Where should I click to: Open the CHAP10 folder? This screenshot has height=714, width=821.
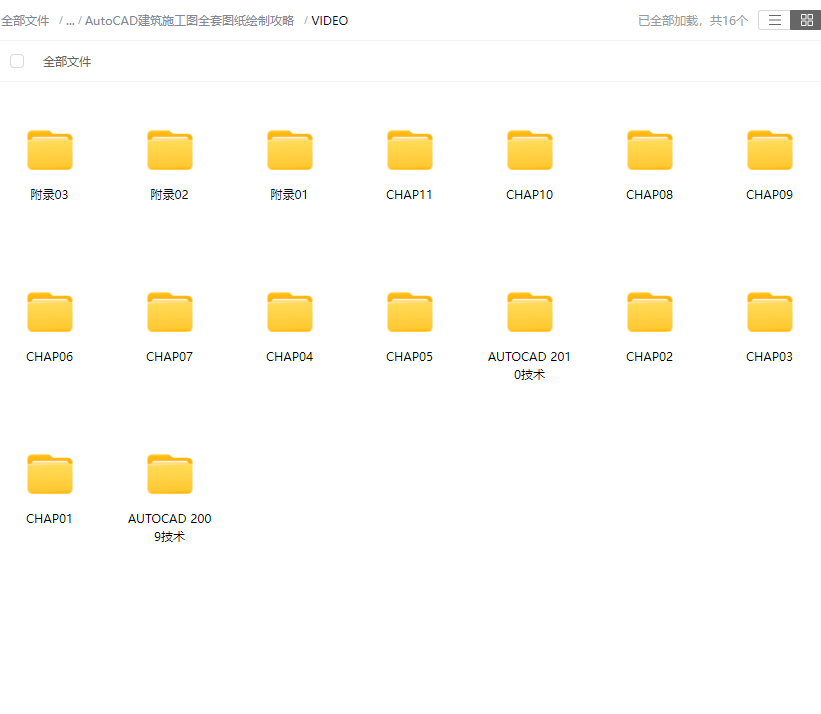click(x=529, y=150)
